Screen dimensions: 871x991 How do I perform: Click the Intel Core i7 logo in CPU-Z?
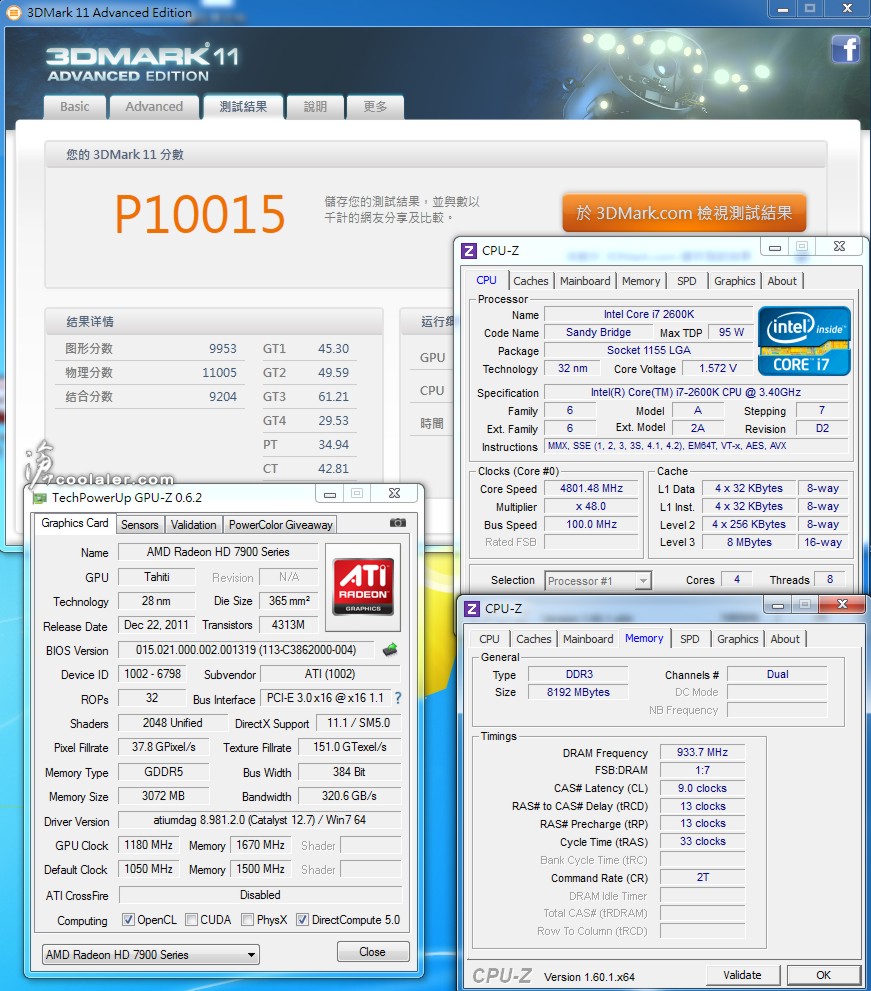[x=804, y=341]
